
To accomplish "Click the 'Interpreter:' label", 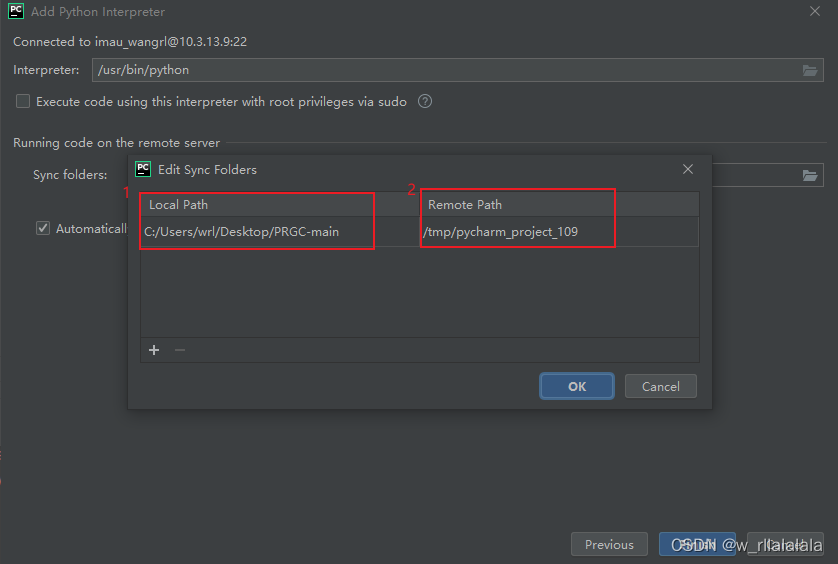I will (x=46, y=70).
